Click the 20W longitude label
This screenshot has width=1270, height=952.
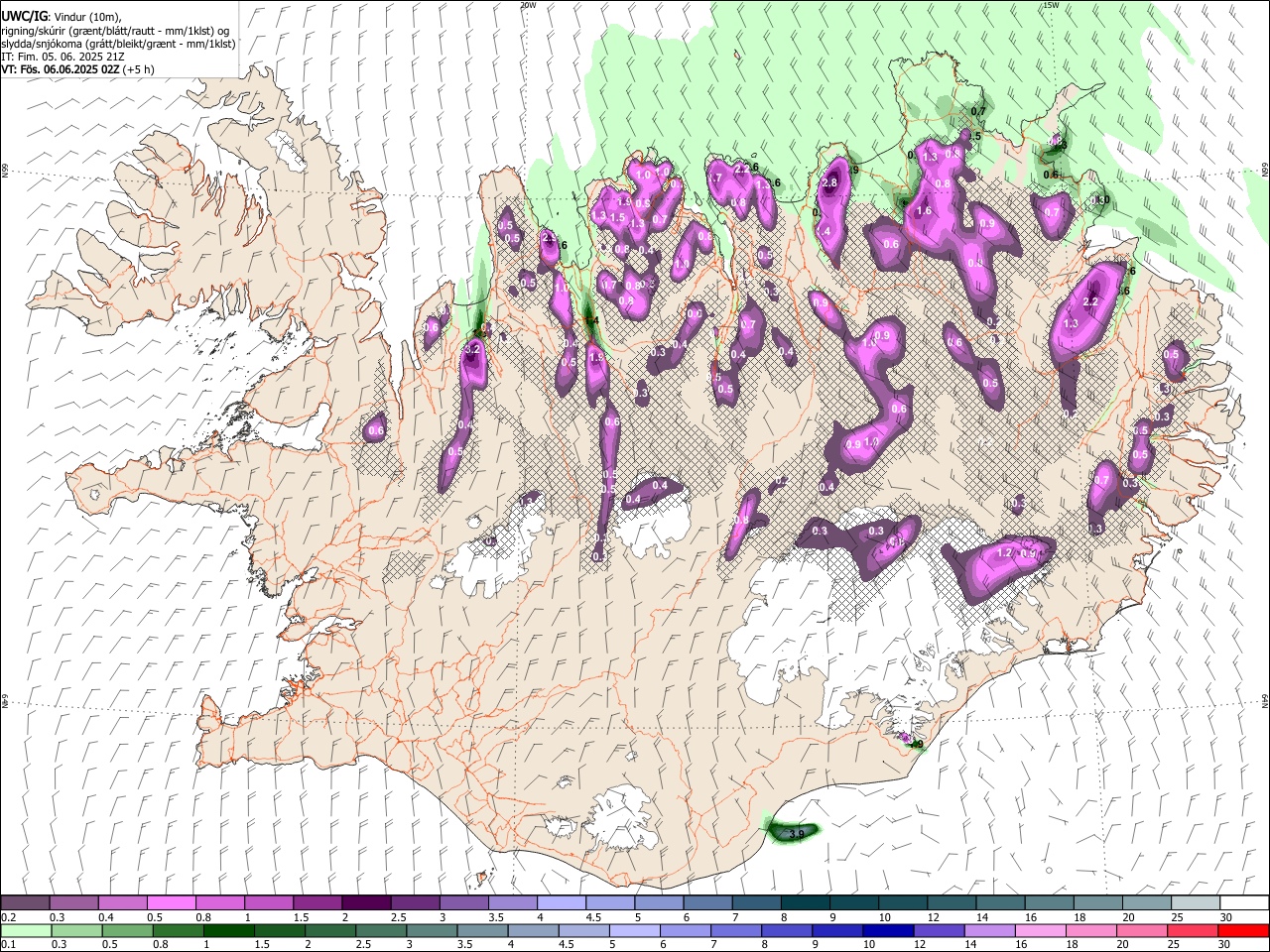[529, 5]
